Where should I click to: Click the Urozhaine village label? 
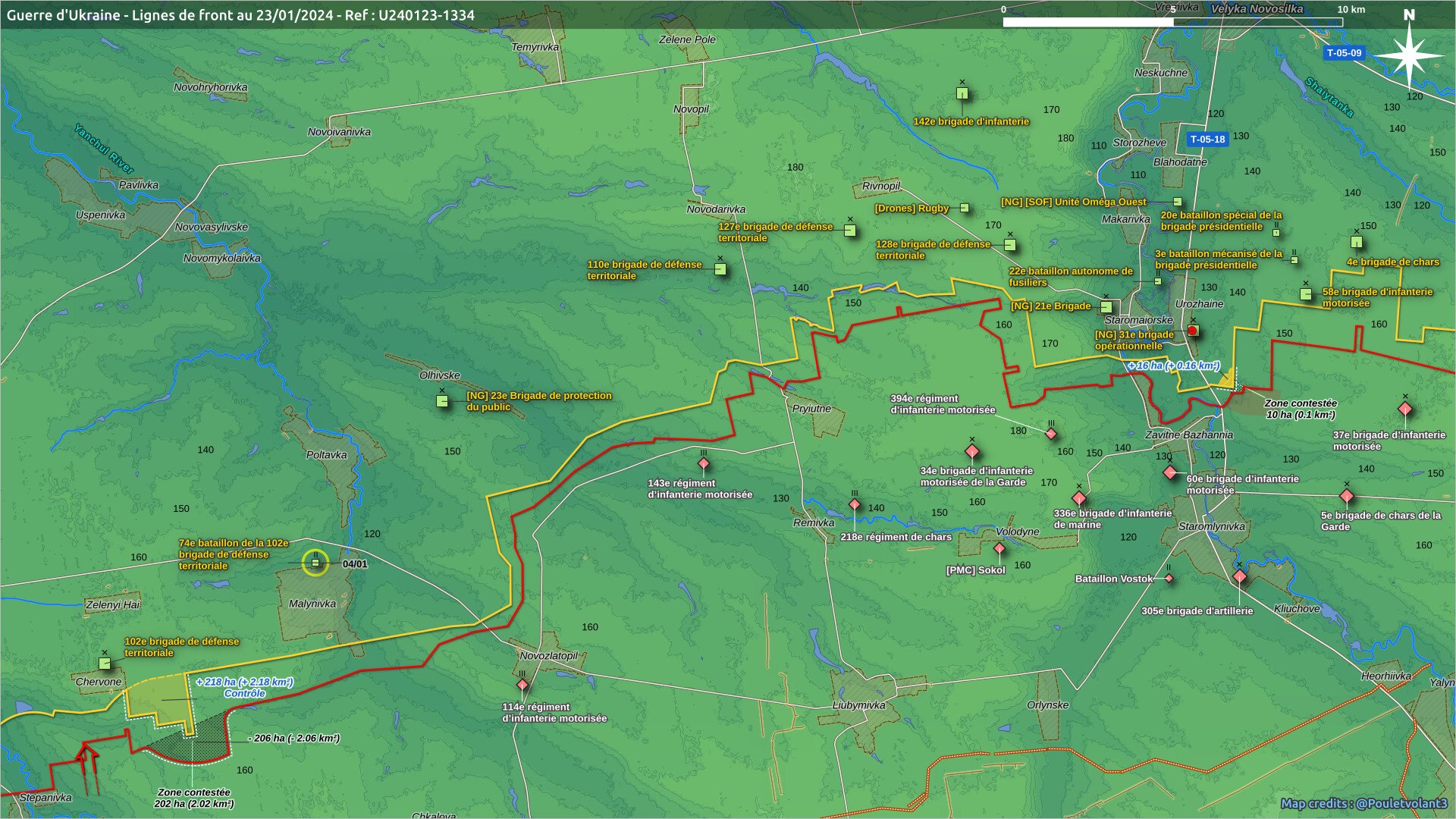pyautogui.click(x=1199, y=304)
